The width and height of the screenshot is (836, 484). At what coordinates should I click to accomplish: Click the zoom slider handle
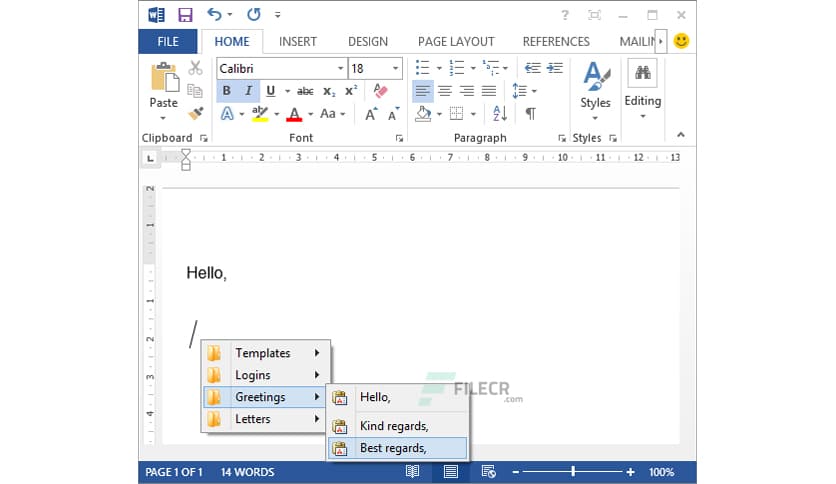coord(573,472)
